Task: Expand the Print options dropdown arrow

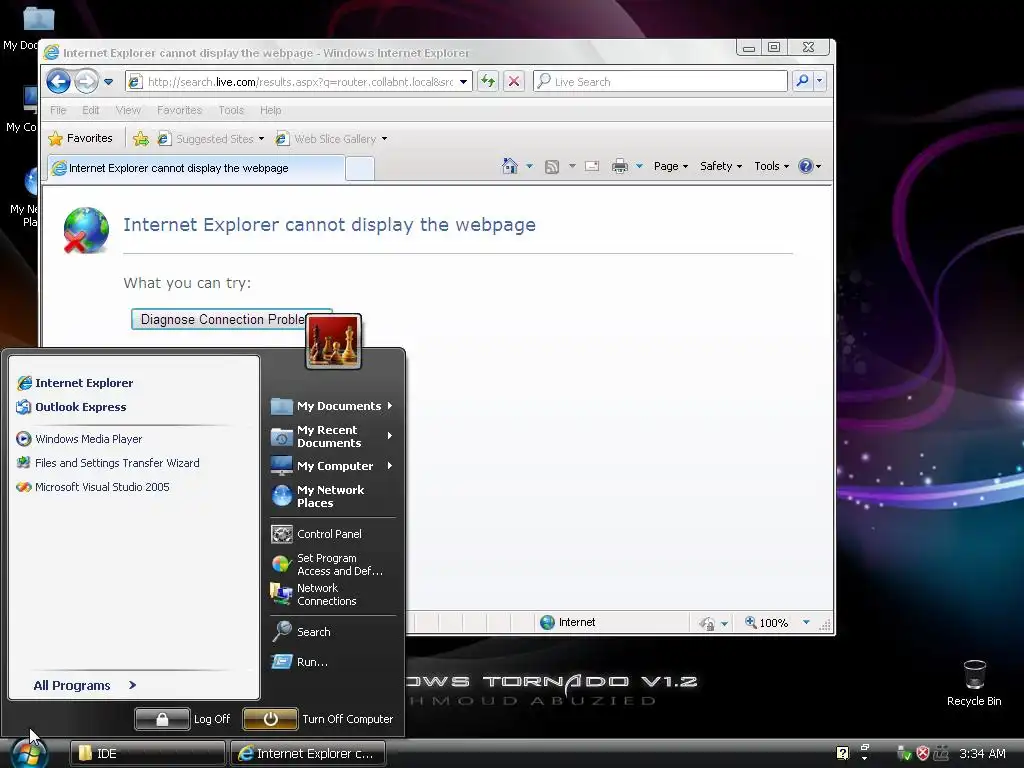Action: pyautogui.click(x=639, y=166)
